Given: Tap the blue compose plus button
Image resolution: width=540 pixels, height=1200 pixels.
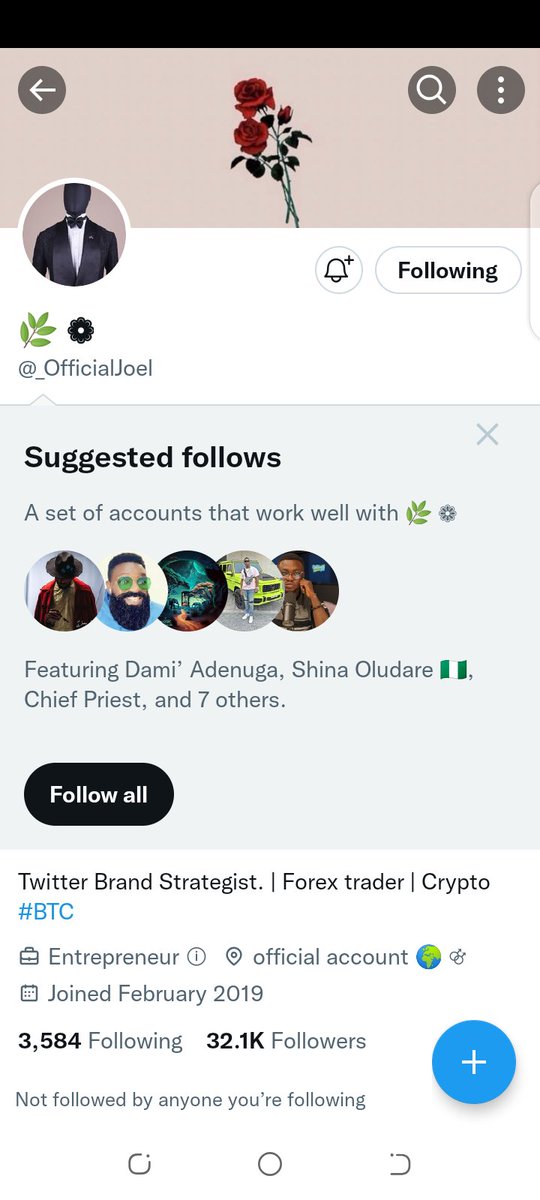Looking at the screenshot, I should (x=474, y=1062).
